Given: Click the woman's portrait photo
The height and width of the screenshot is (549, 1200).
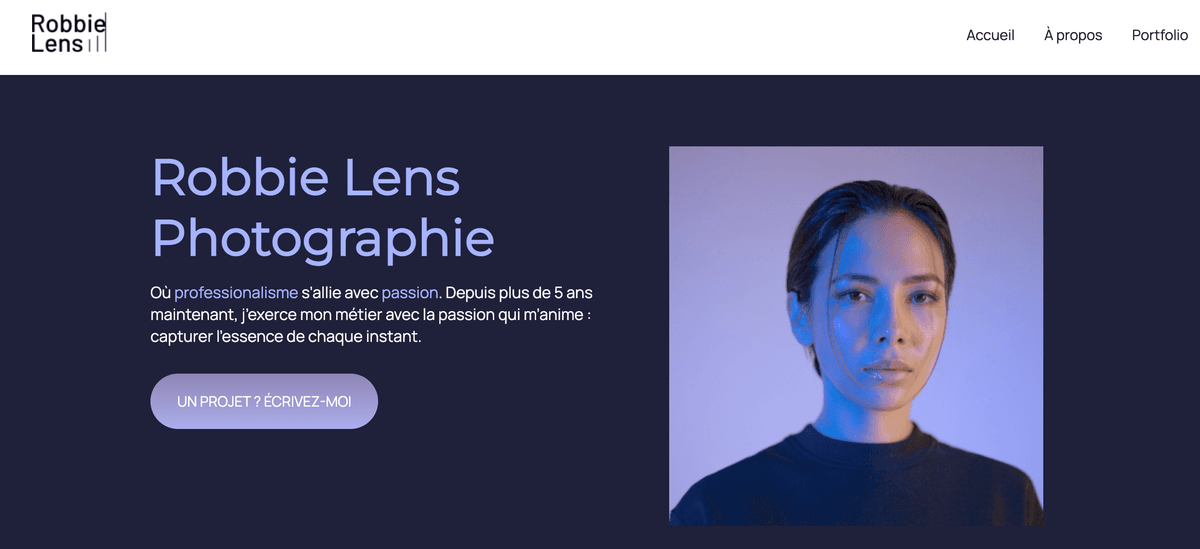Looking at the screenshot, I should tap(856, 335).
